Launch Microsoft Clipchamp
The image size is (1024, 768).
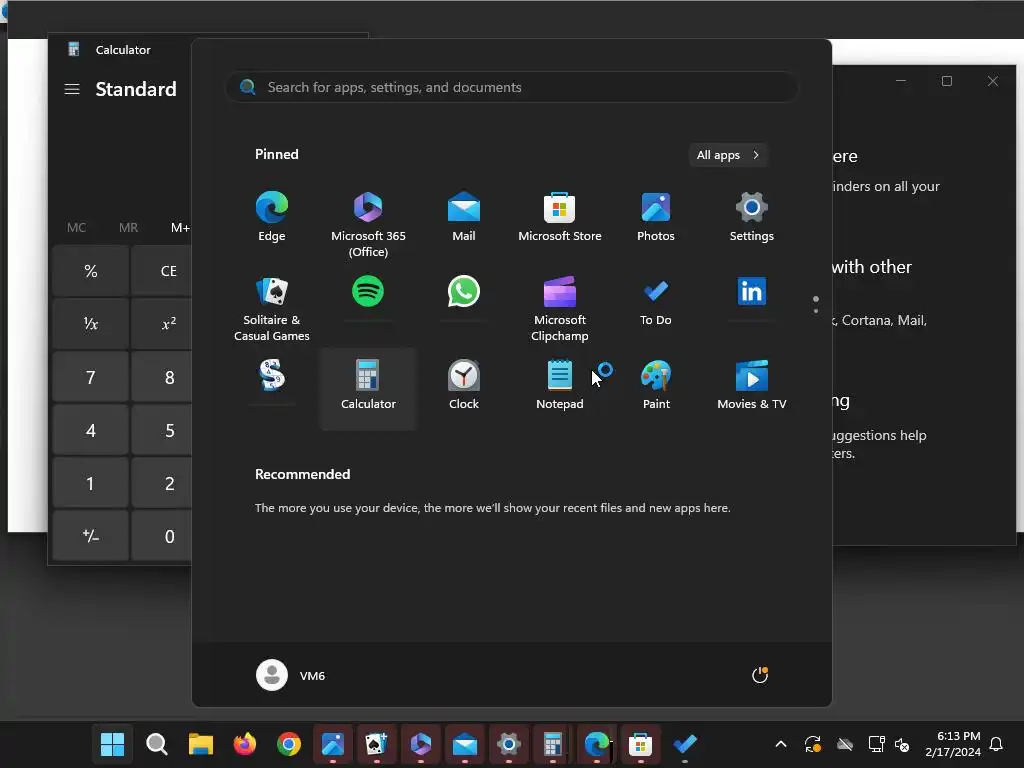[x=560, y=309]
